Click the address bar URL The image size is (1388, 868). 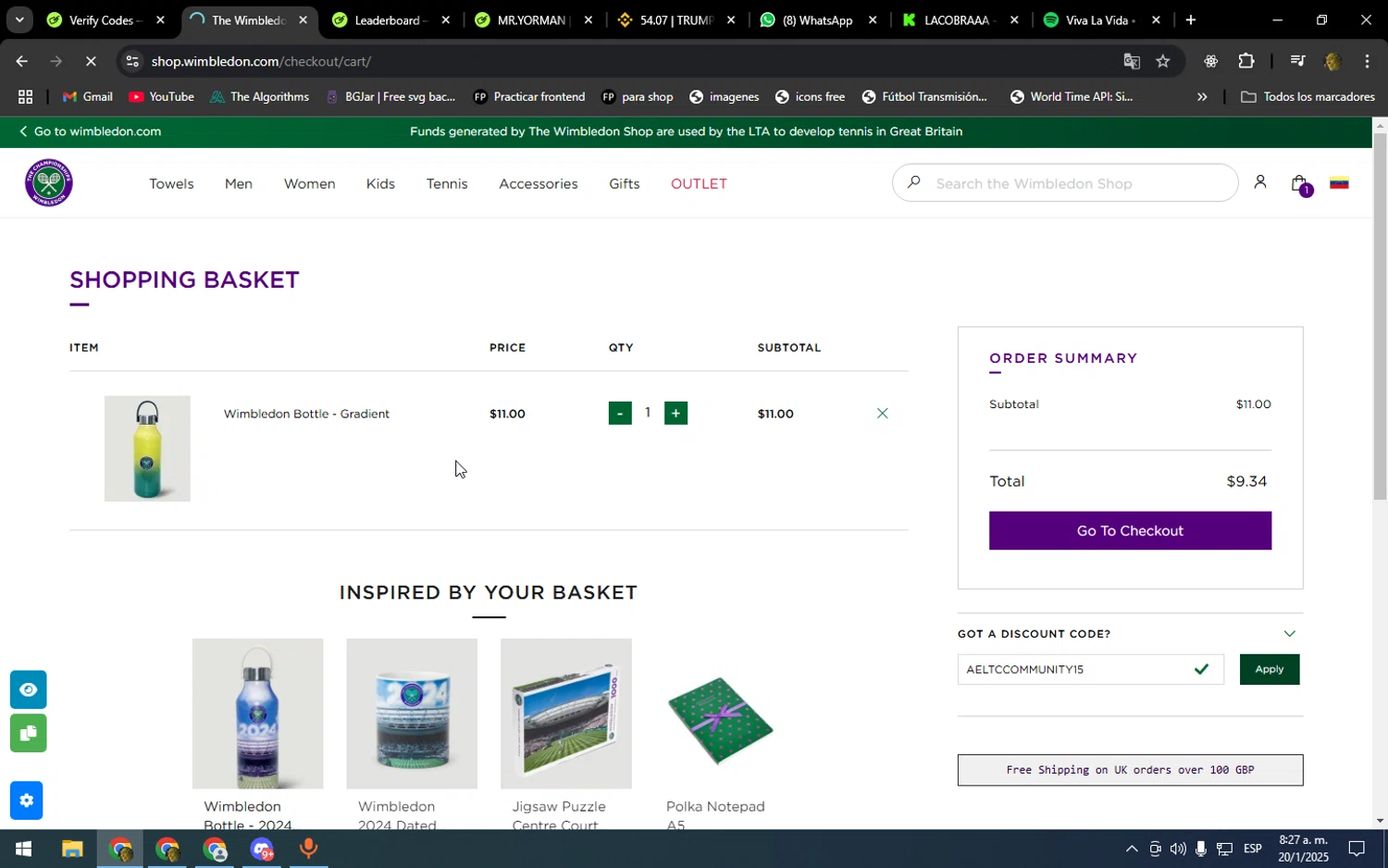pos(261,61)
